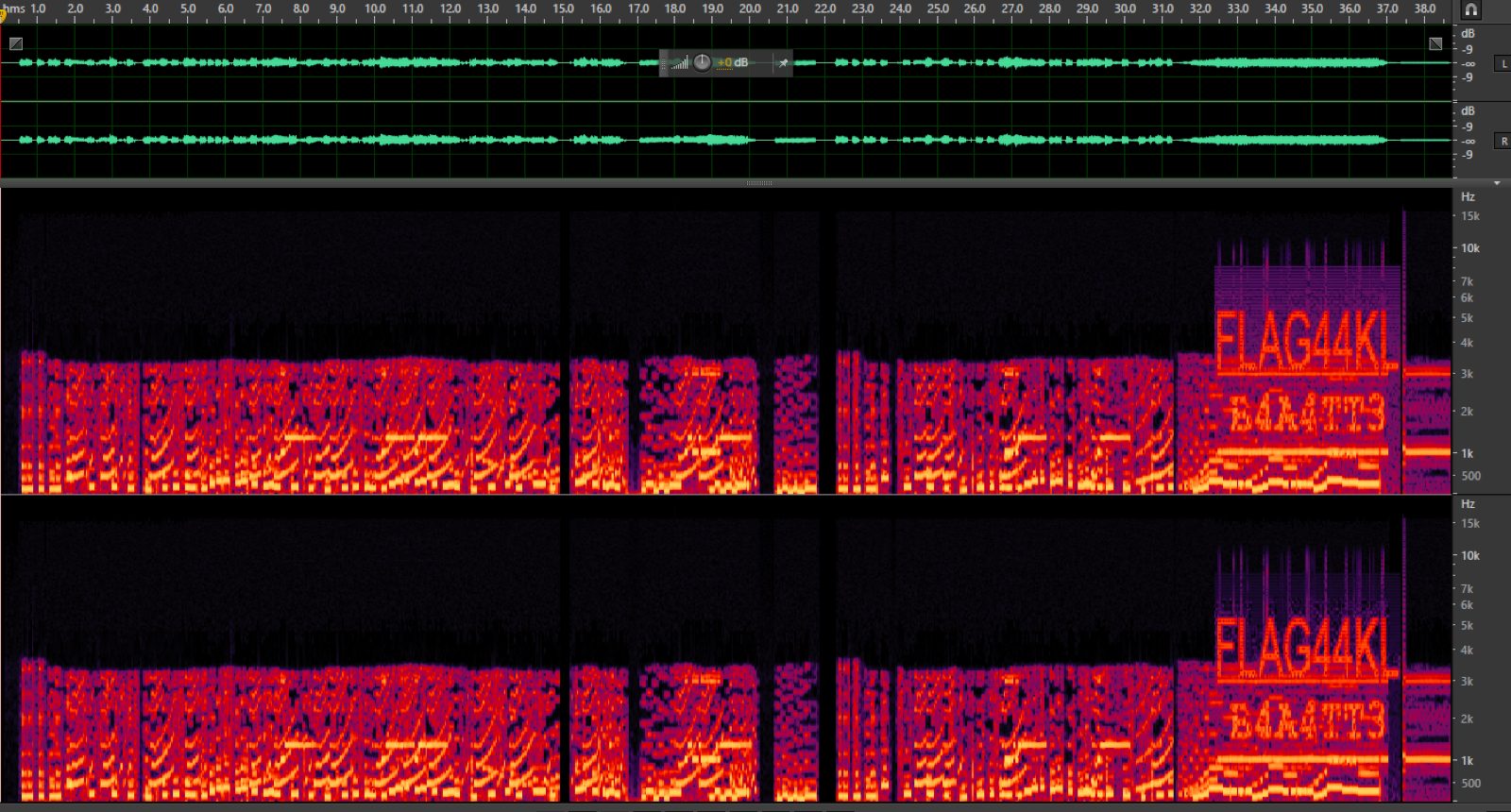Click the 20.0 mark on time ruler
The image size is (1511, 812).
pyautogui.click(x=750, y=8)
